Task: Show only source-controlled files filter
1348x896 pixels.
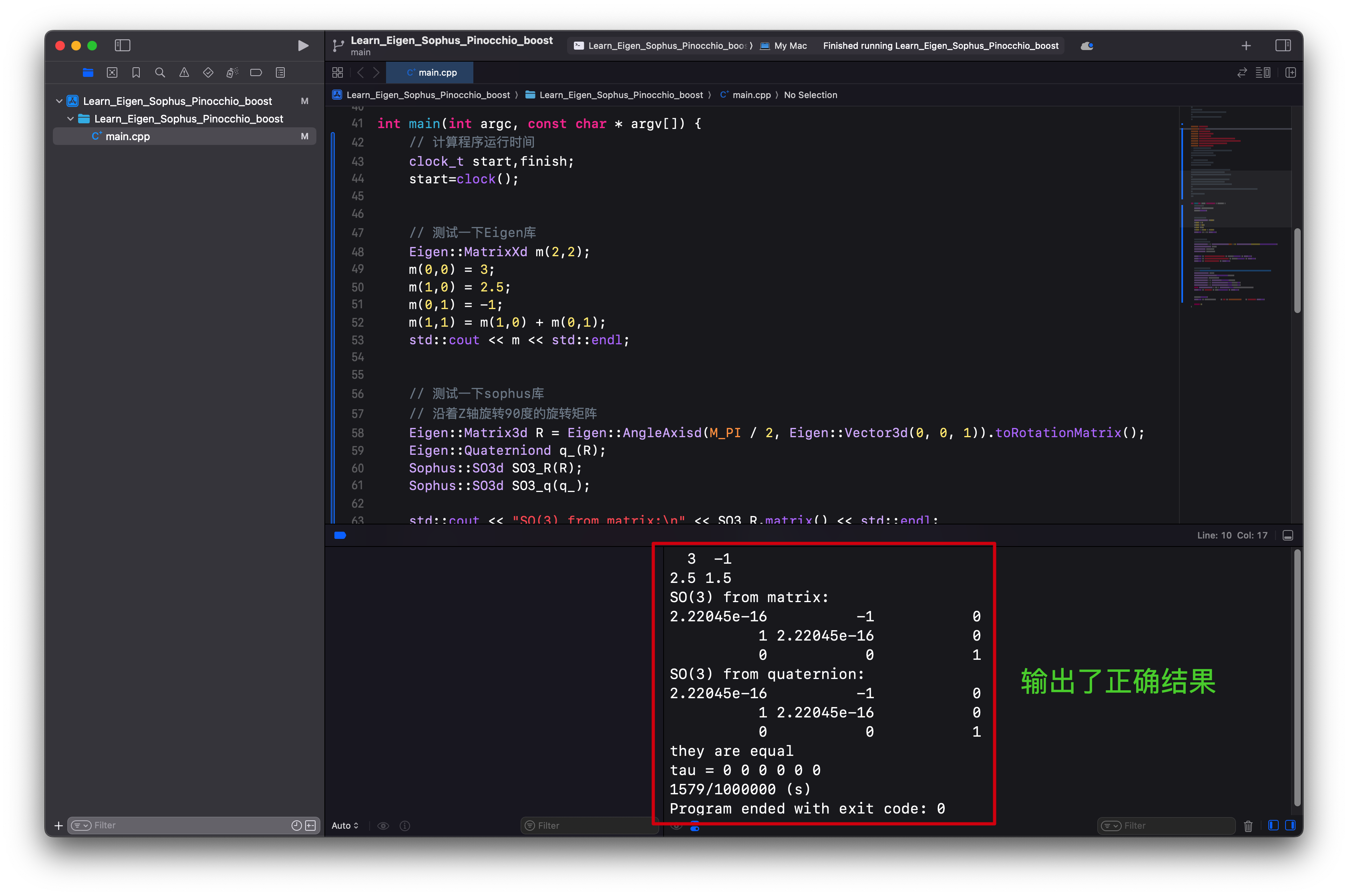Action: tap(310, 826)
